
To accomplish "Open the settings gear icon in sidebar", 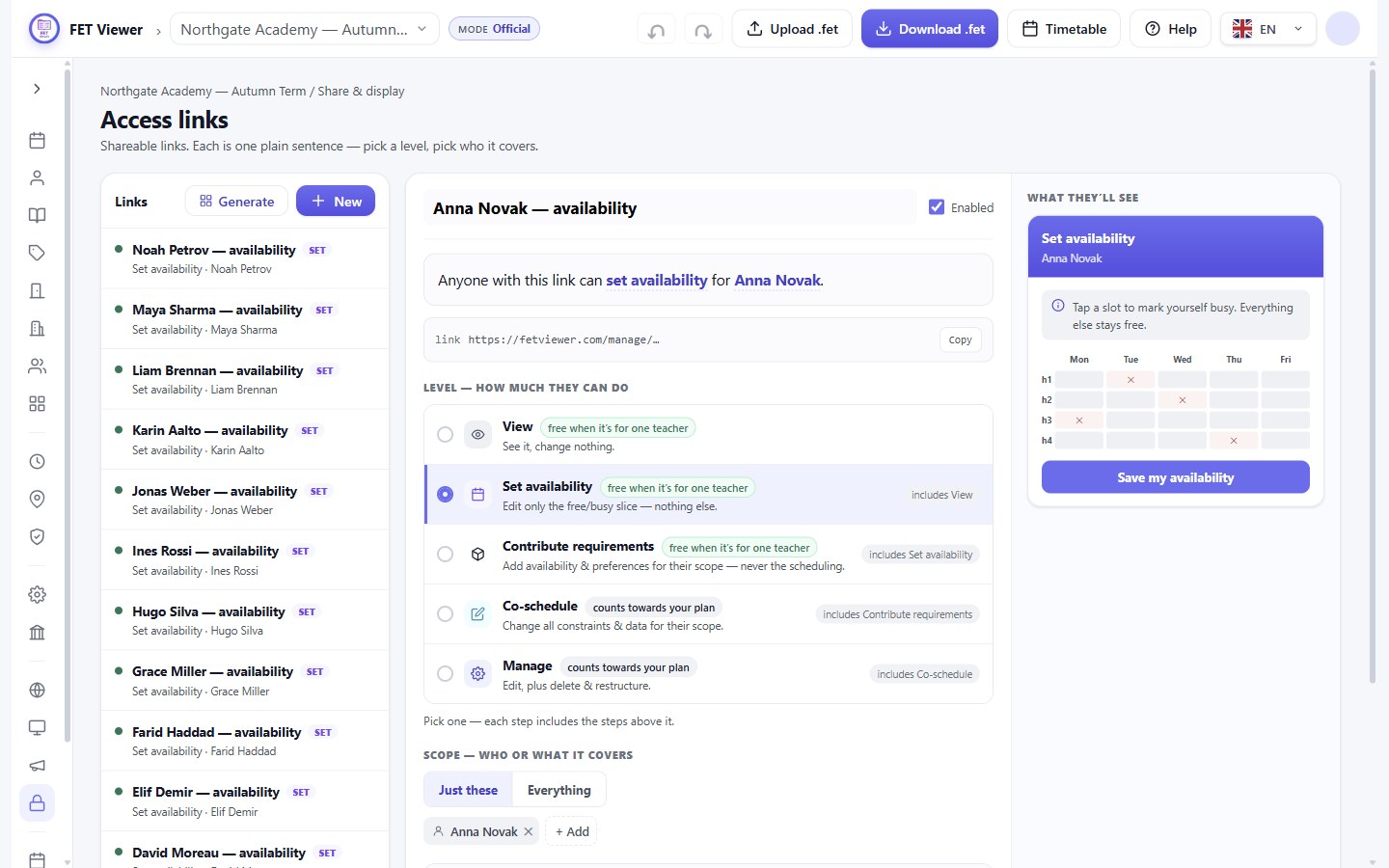I will click(38, 595).
